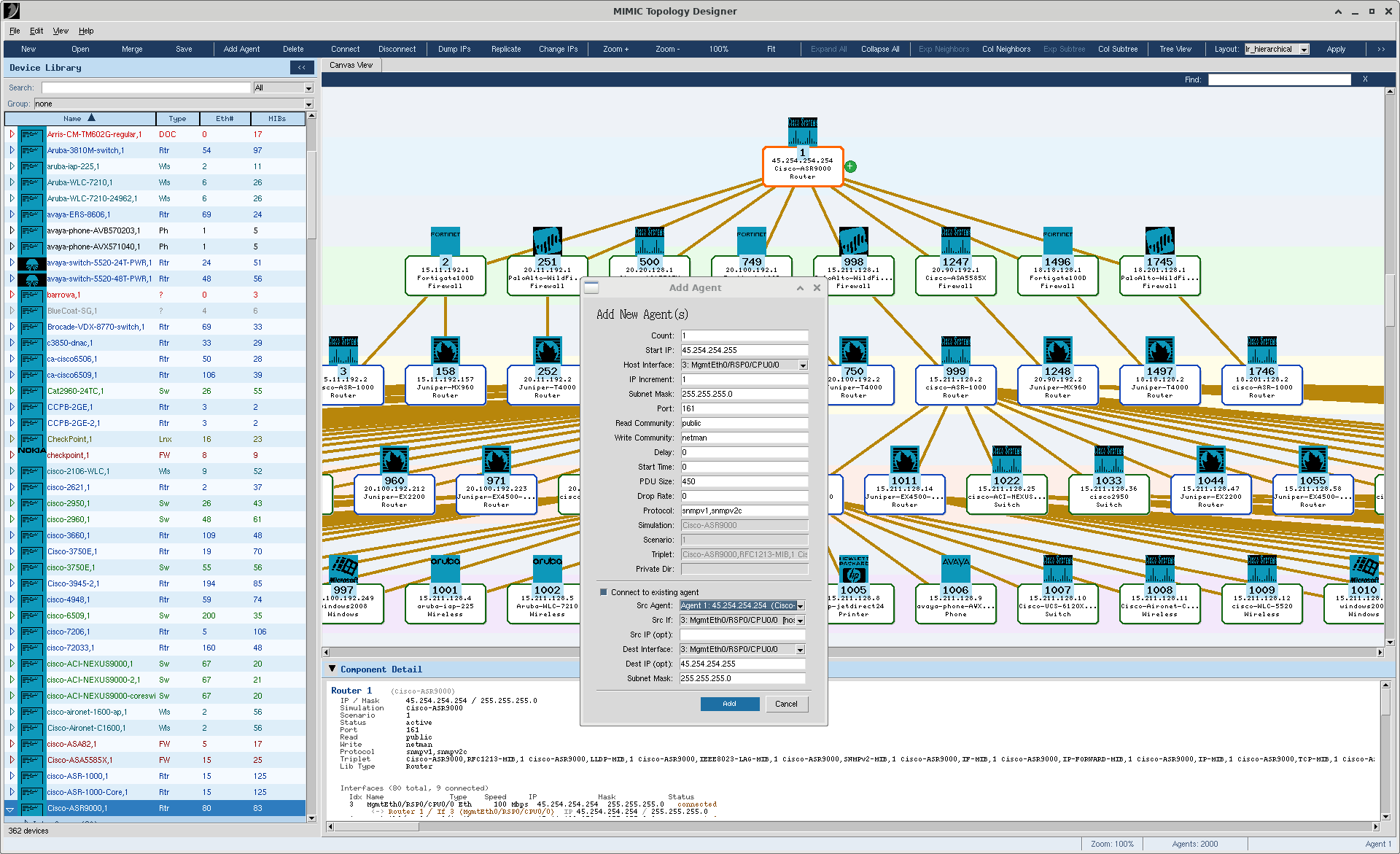1400x854 pixels.
Task: Select Aruba WLC-7210 wireless node 1002
Action: pyautogui.click(x=547, y=602)
